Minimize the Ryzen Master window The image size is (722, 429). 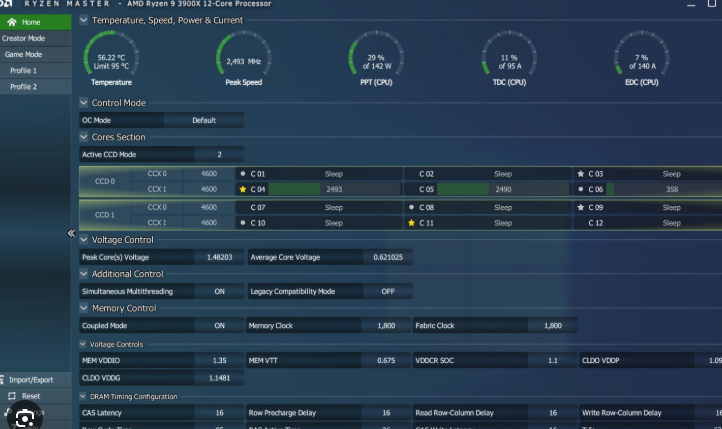click(x=691, y=4)
